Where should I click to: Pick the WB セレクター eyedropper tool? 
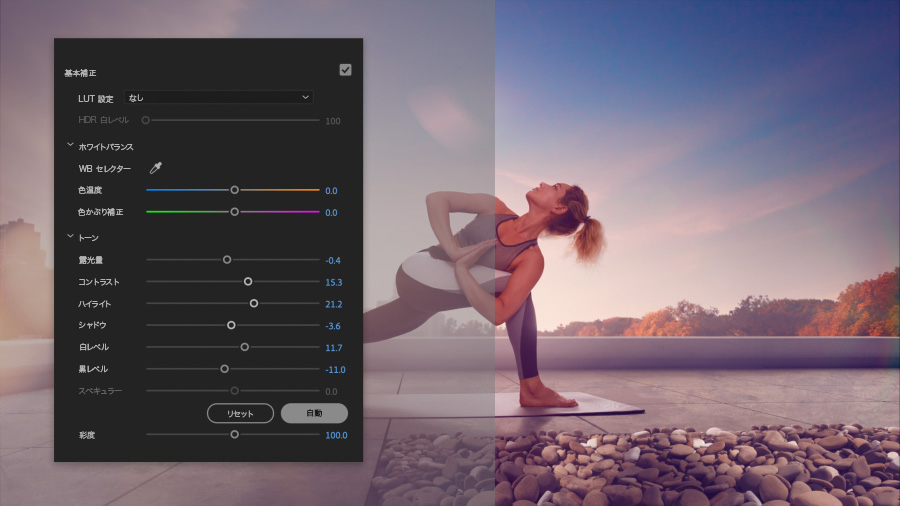click(x=156, y=168)
